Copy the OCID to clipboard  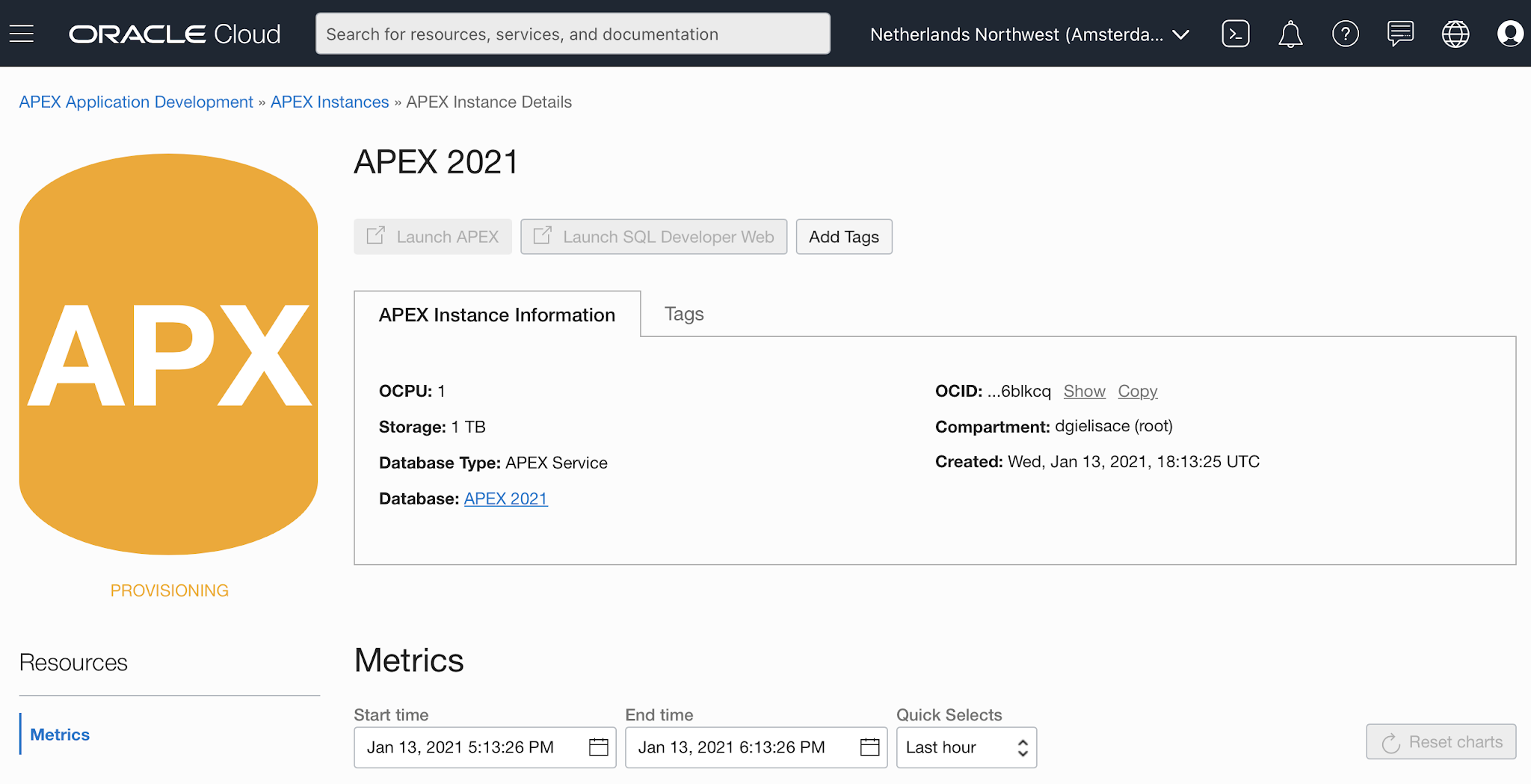point(1137,391)
